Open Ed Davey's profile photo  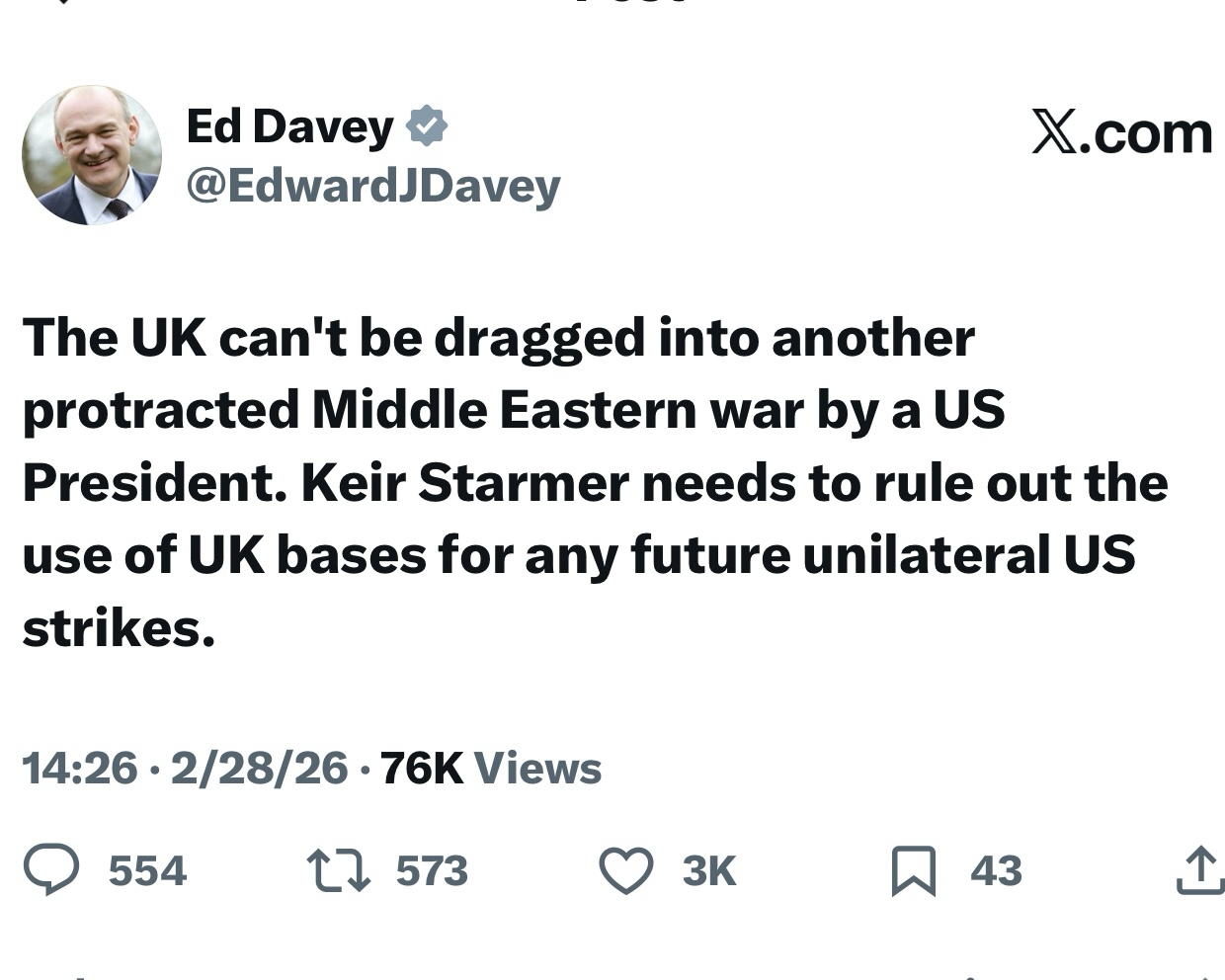[x=92, y=155]
